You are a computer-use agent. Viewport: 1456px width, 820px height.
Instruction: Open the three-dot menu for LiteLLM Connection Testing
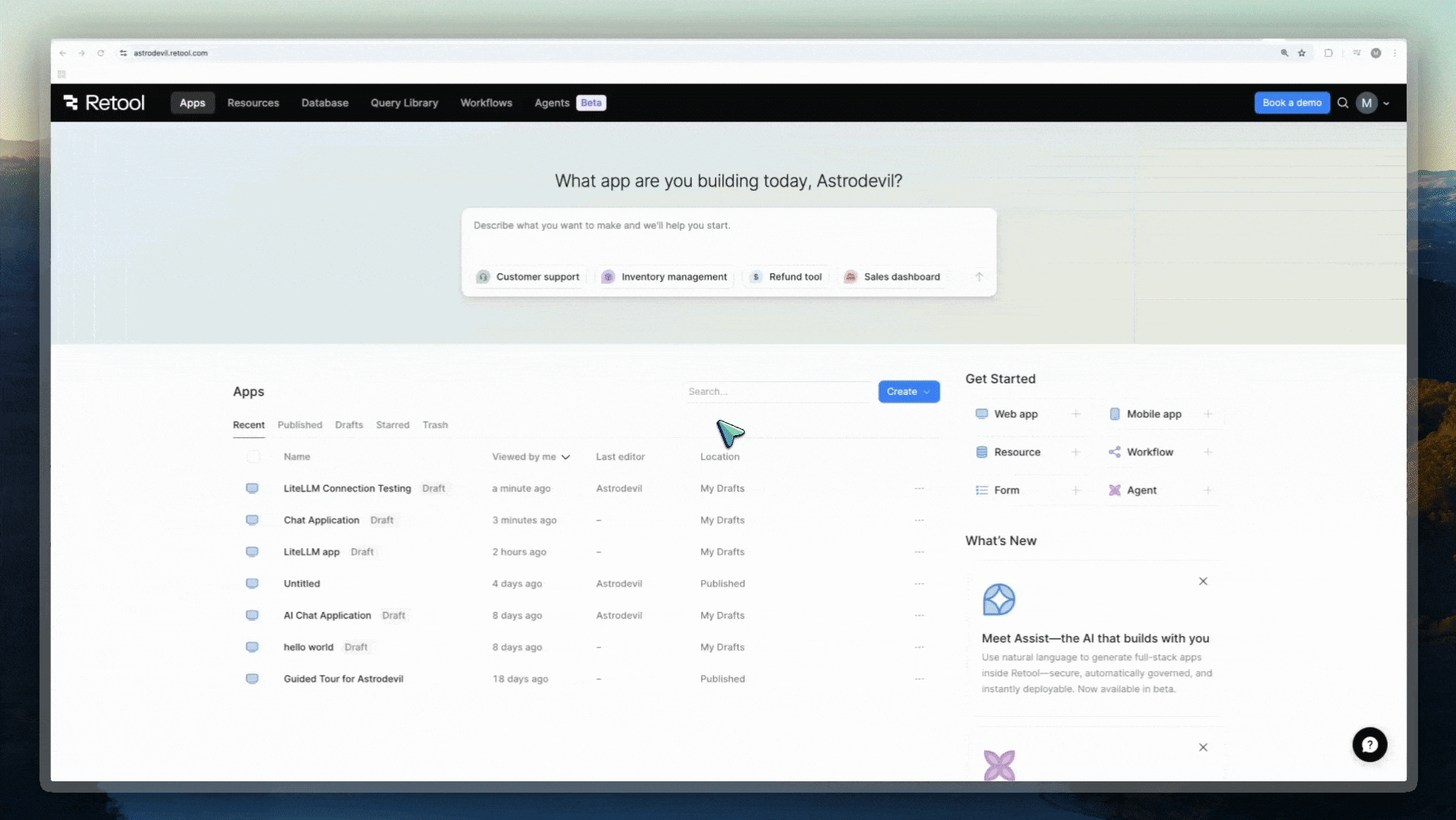[919, 488]
